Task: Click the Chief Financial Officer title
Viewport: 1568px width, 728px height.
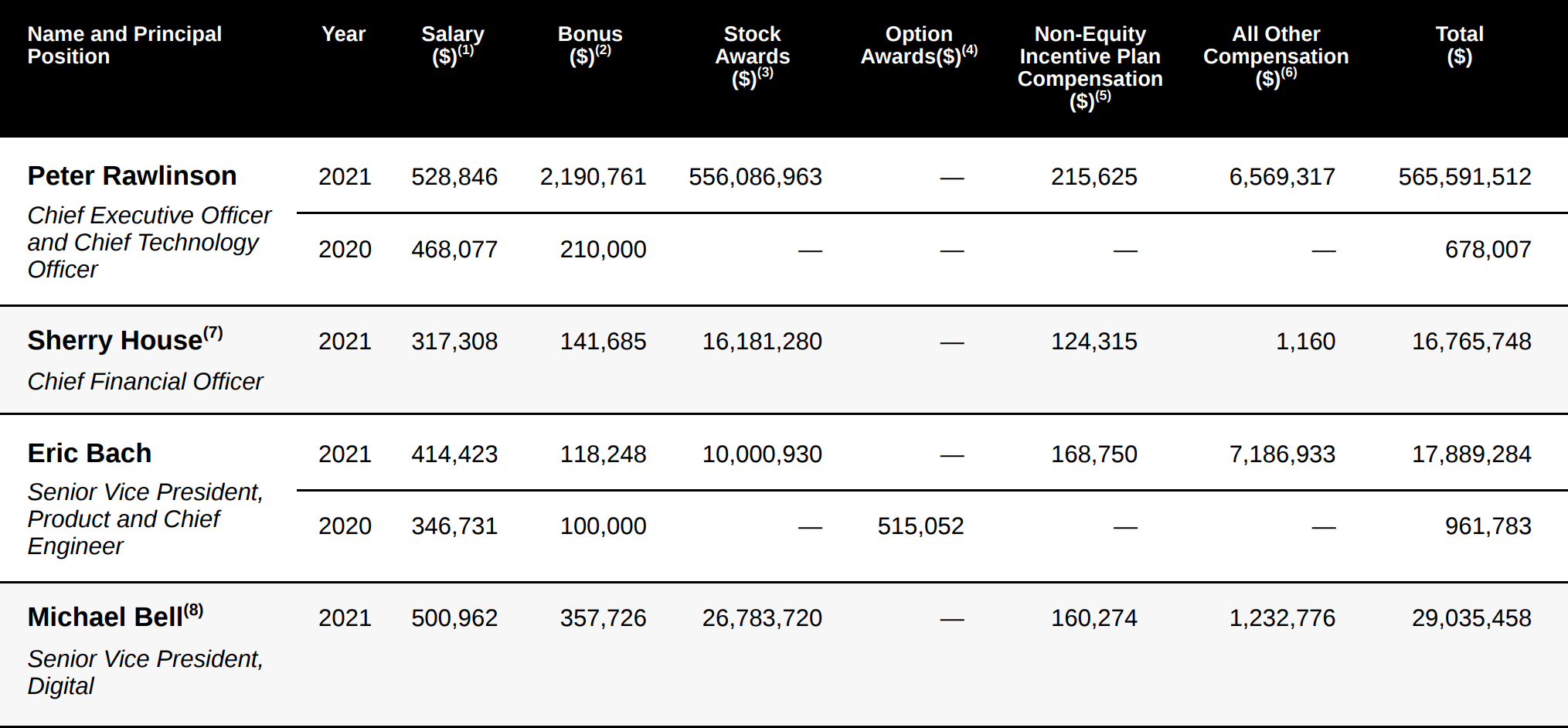Action: coord(145,382)
